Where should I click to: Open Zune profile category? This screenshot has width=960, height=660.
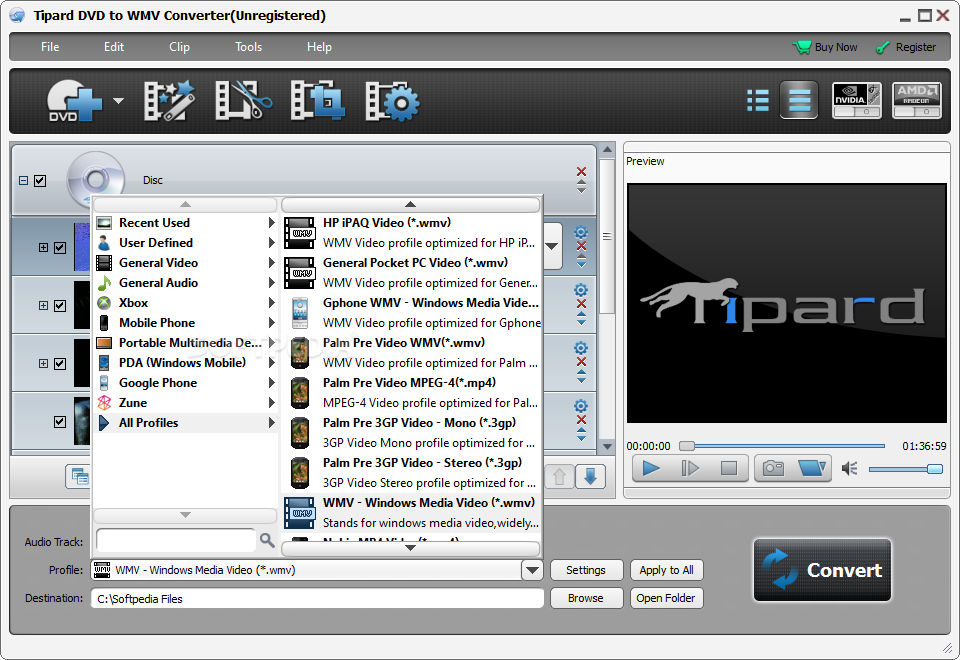tap(186, 403)
